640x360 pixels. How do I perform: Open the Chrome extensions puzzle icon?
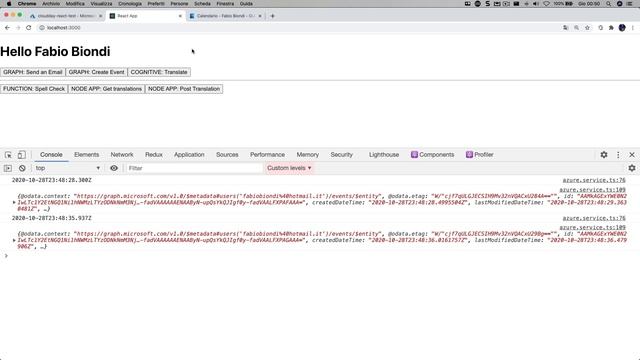coord(611,28)
